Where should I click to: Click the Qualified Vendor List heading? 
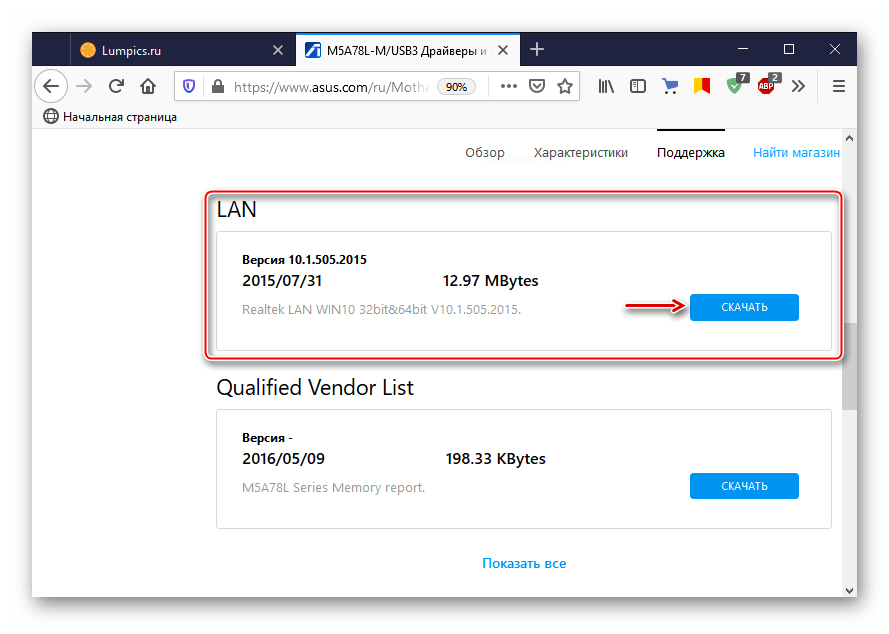(x=315, y=388)
